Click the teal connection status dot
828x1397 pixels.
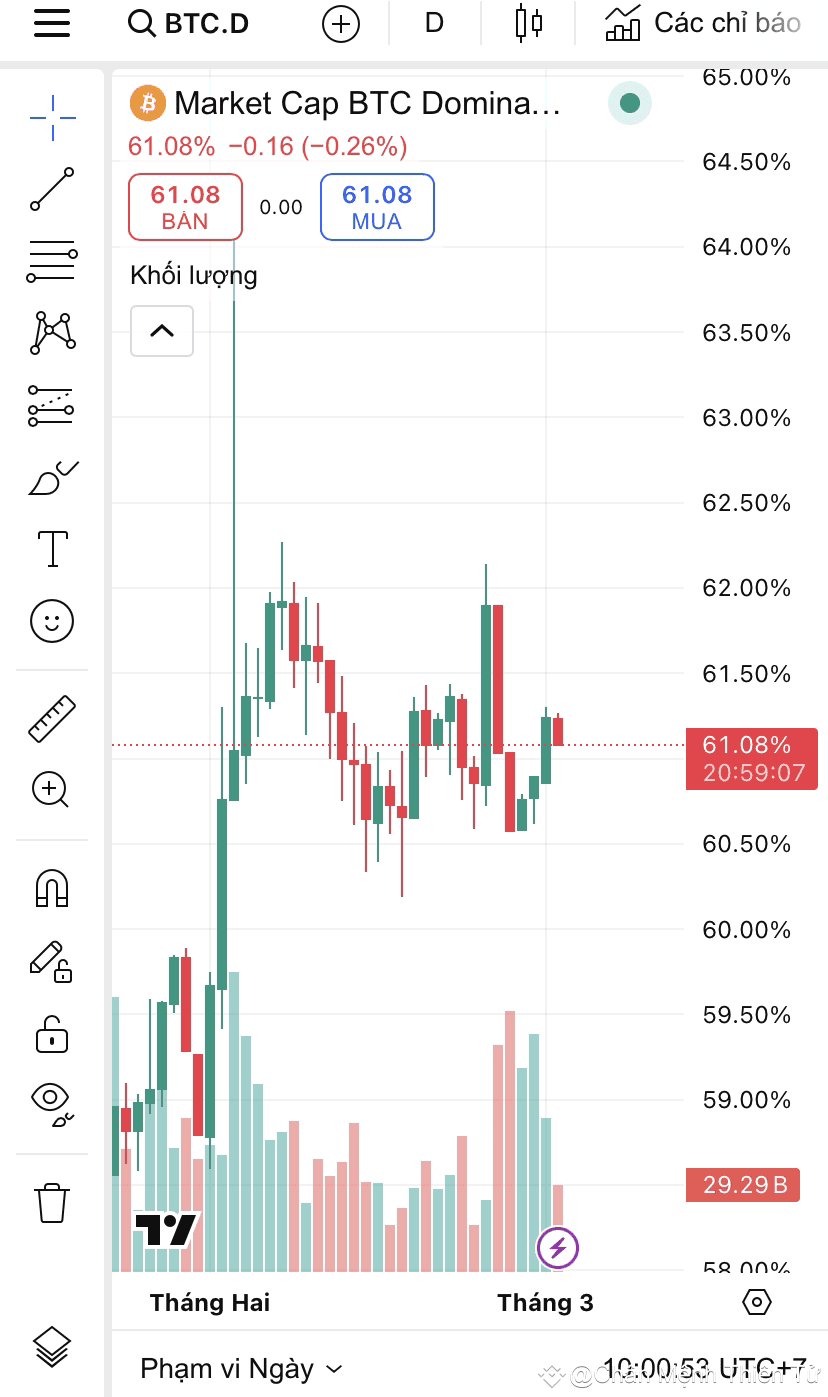pyautogui.click(x=629, y=103)
